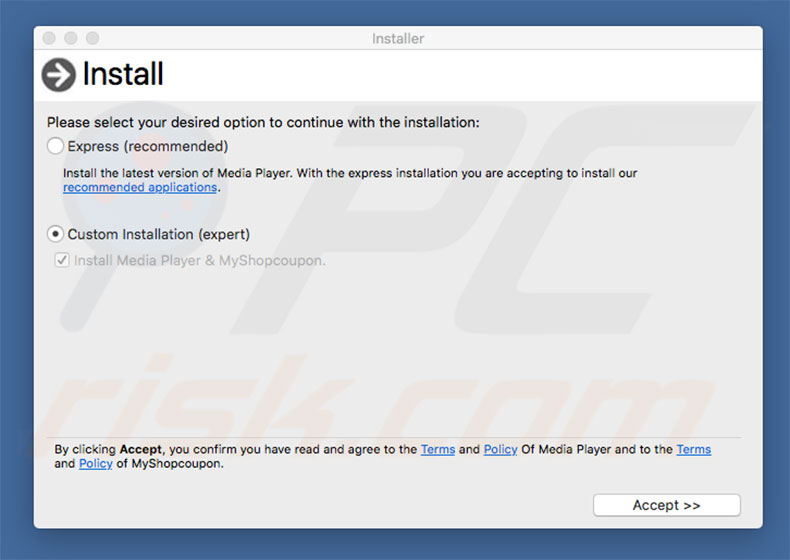Click the 'Custom Installation (expert)' label text

coord(159,234)
